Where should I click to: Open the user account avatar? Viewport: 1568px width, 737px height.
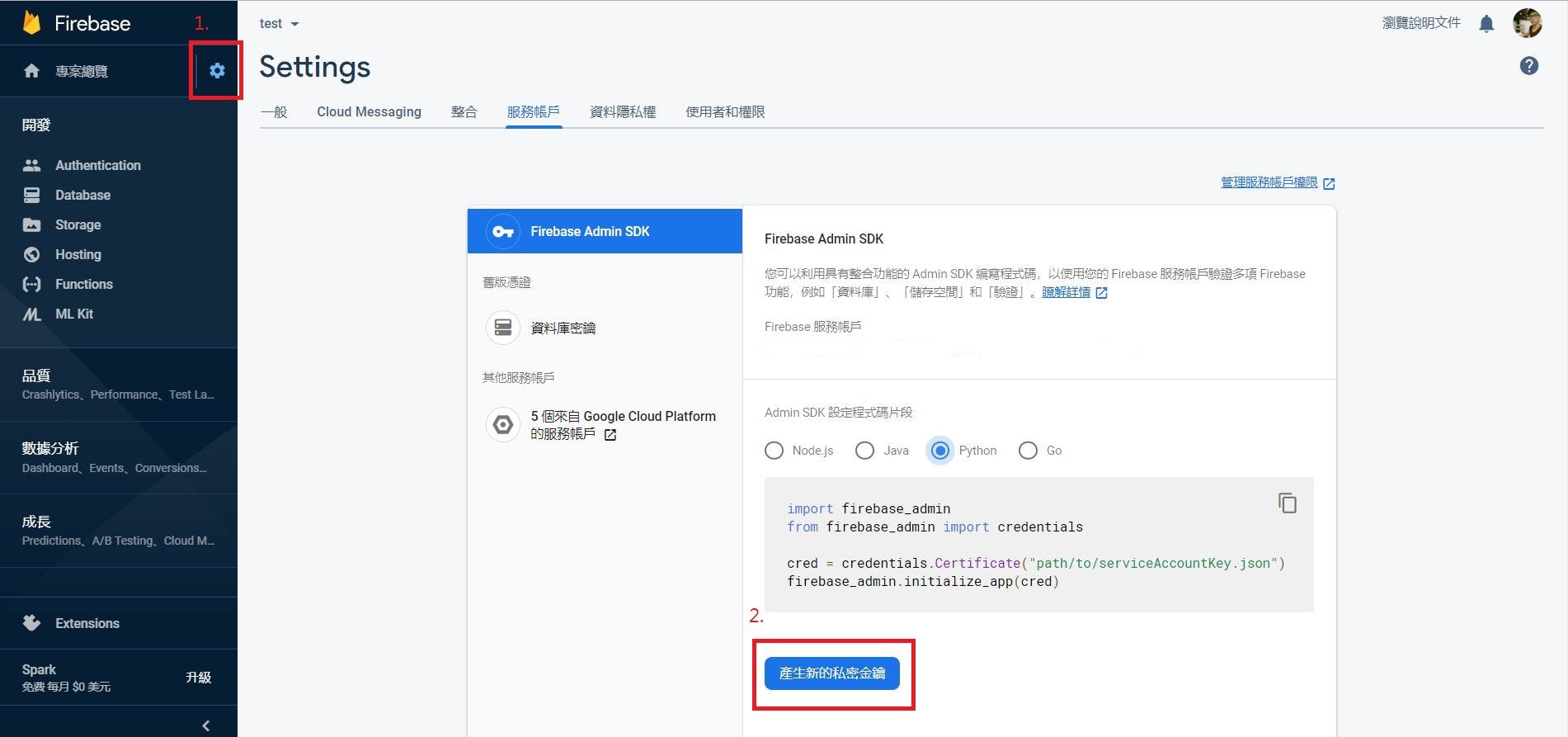1528,23
